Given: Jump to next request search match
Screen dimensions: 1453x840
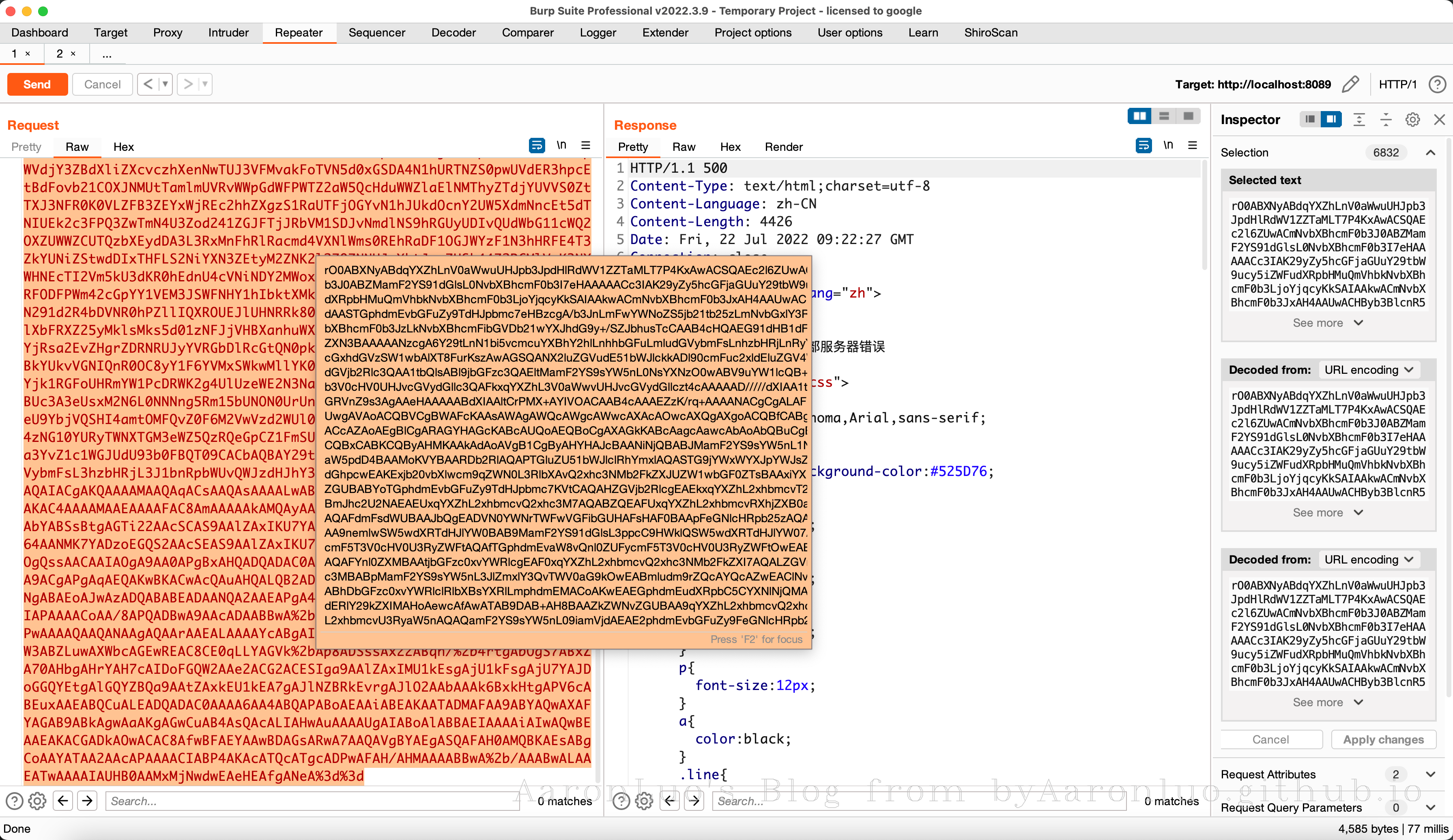Looking at the screenshot, I should 88,801.
